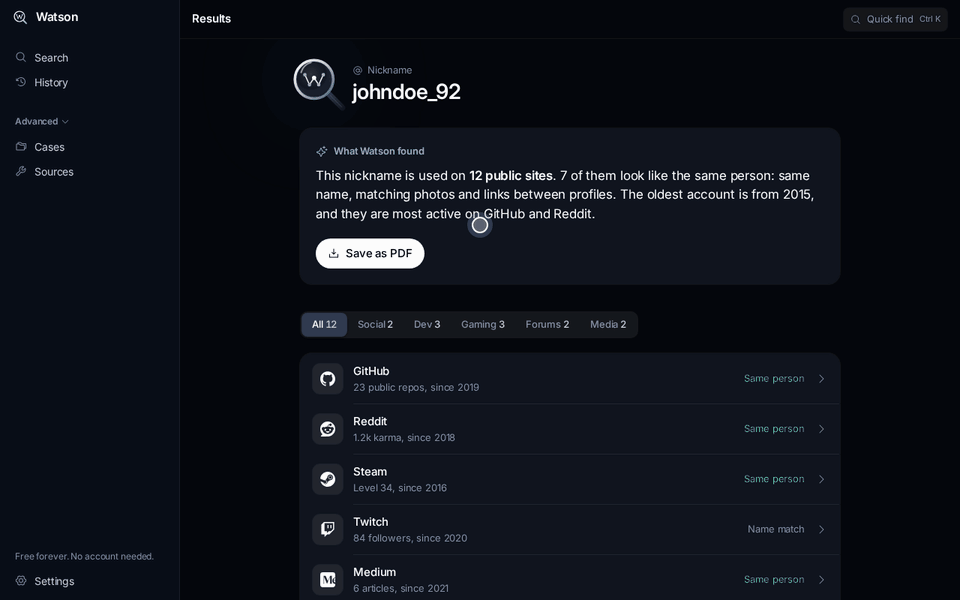The height and width of the screenshot is (600, 960).
Task: Click the Medium logo icon
Action: (328, 580)
